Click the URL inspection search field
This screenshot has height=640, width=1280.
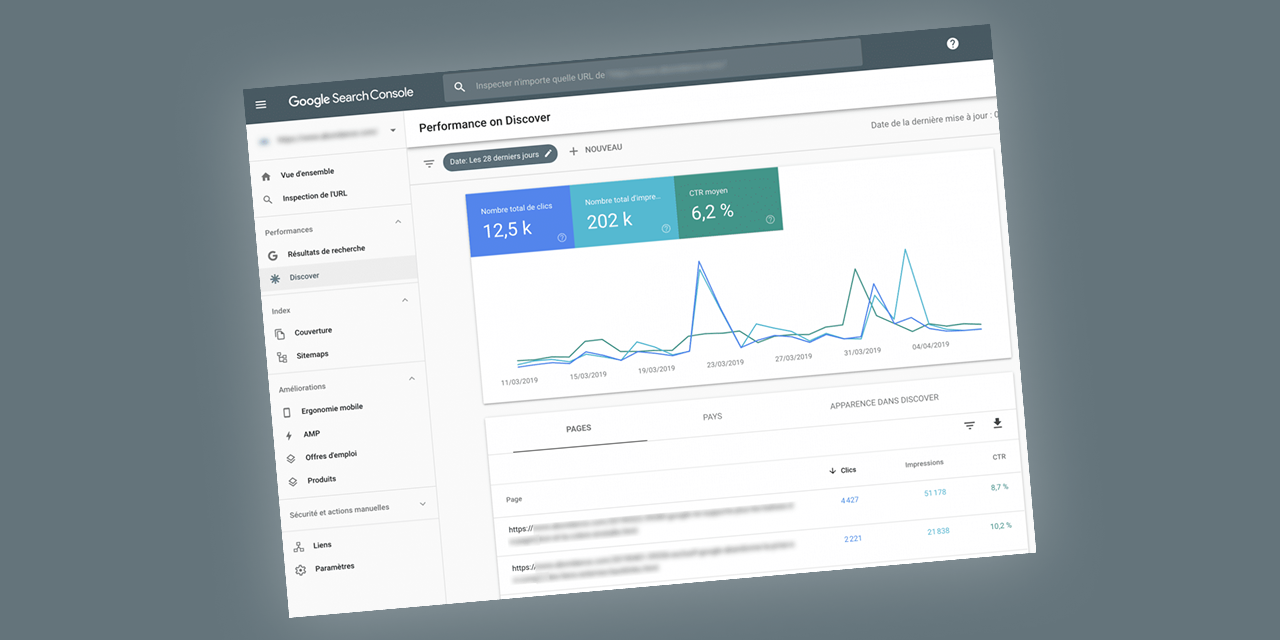[655, 71]
